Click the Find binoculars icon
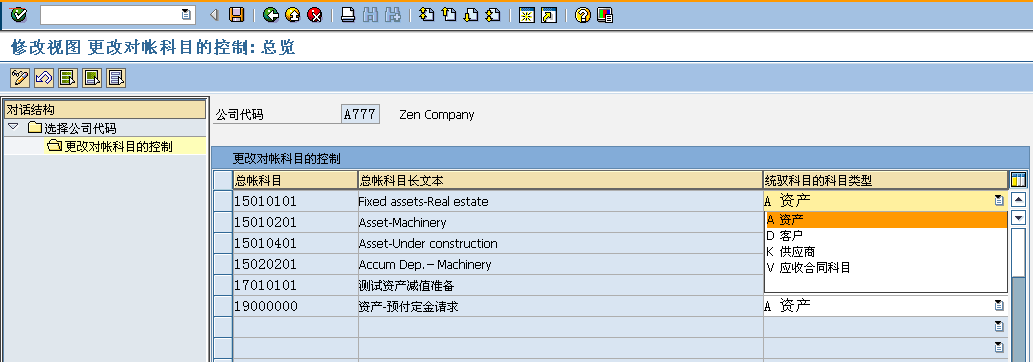Screen dimensions: 1033x362 coord(370,15)
